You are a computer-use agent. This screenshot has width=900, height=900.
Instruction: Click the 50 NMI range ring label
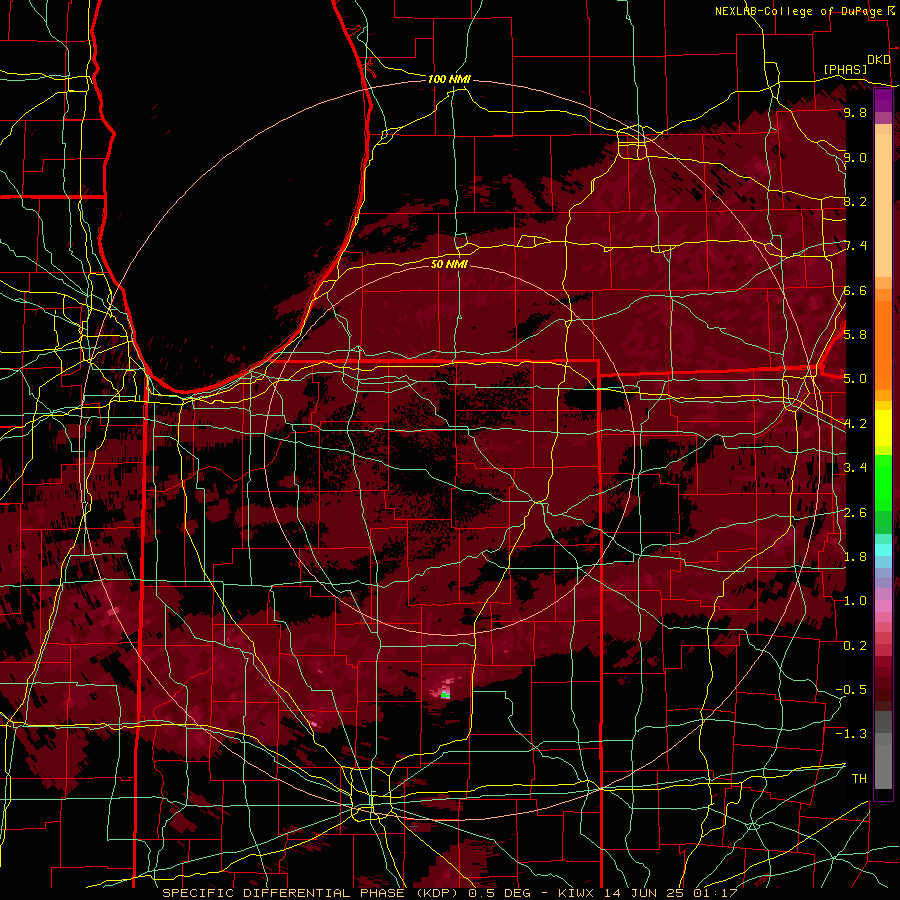point(449,264)
